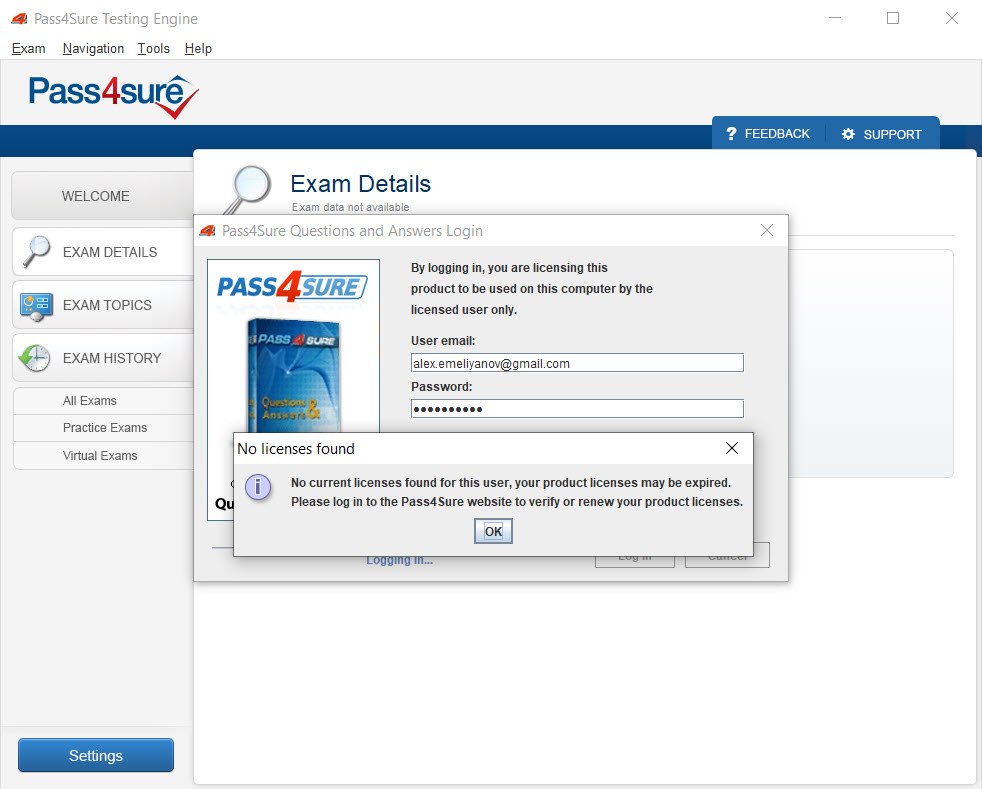982x789 pixels.
Task: Select Practice Exams in history list
Action: pyautogui.click(x=103, y=428)
